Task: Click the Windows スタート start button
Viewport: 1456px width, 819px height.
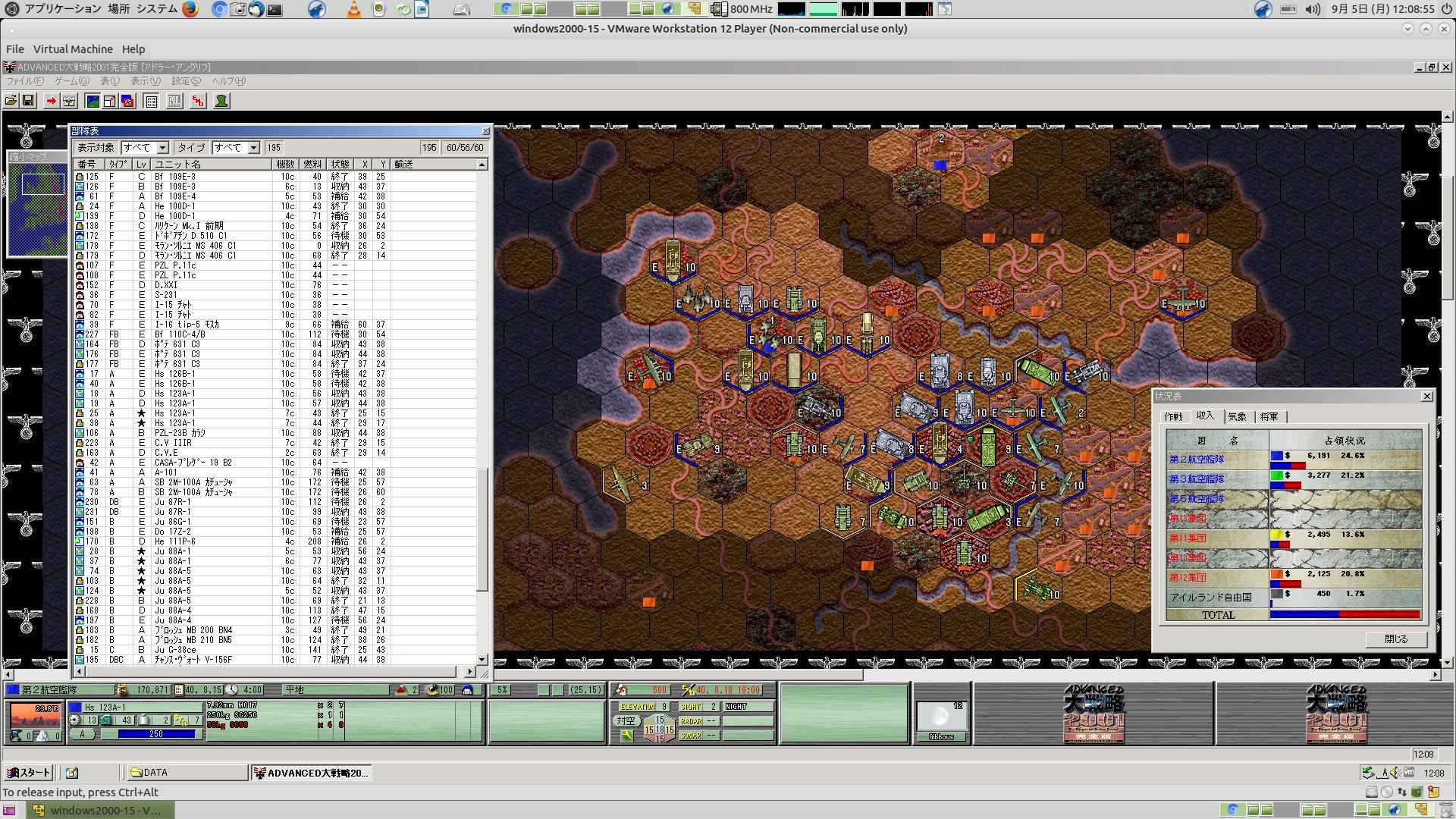Action: tap(28, 773)
